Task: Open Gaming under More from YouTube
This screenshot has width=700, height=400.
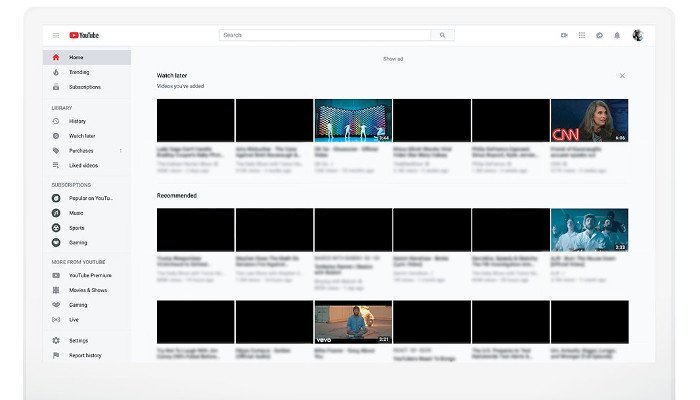Action: 78,305
